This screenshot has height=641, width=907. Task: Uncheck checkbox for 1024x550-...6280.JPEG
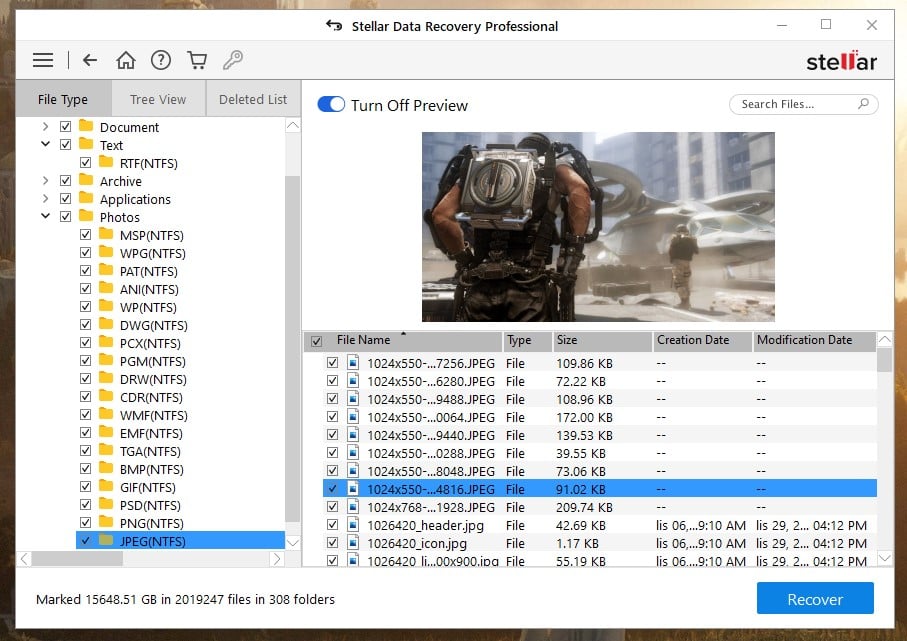tap(333, 381)
